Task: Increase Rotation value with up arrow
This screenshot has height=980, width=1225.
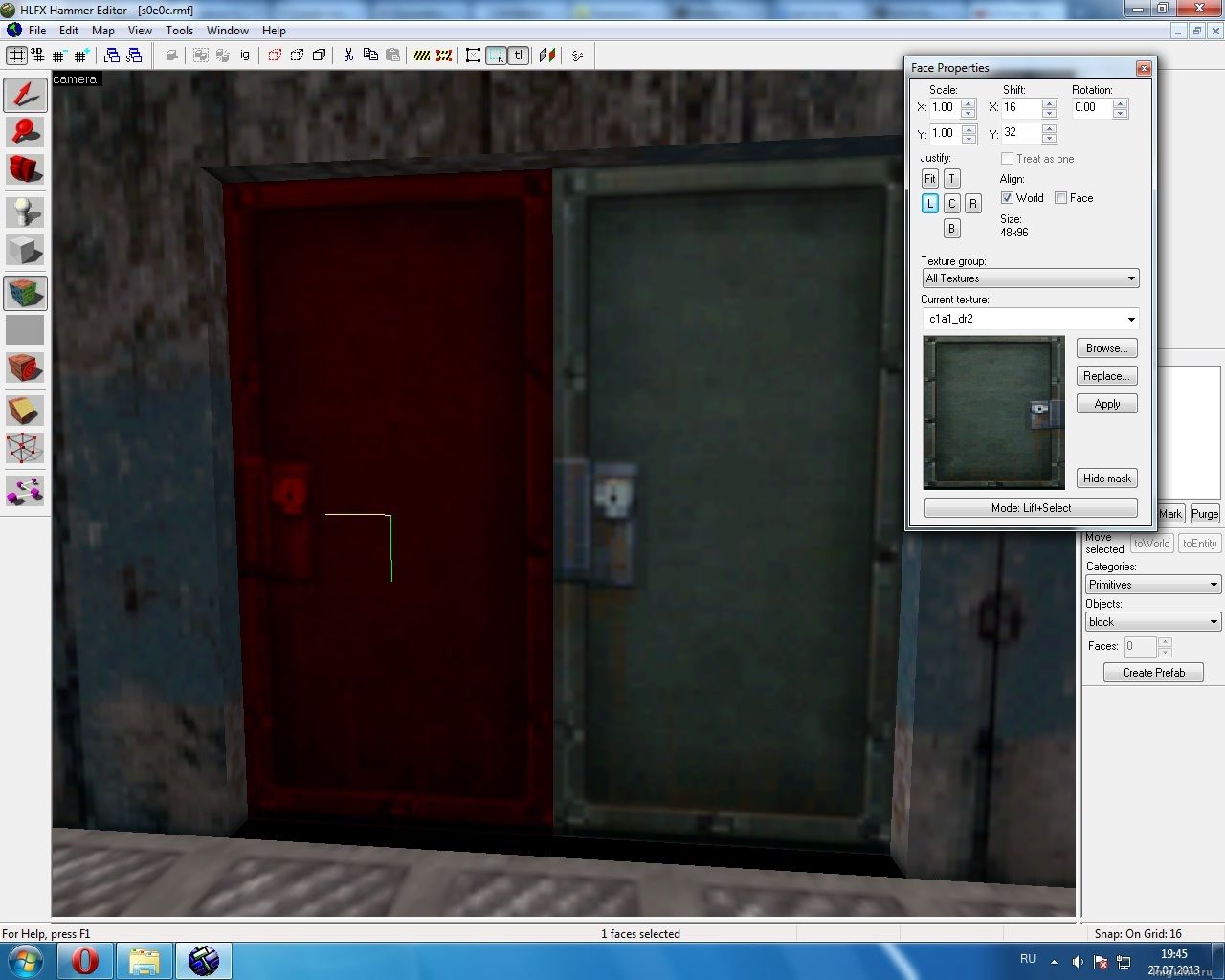Action: point(1121,103)
